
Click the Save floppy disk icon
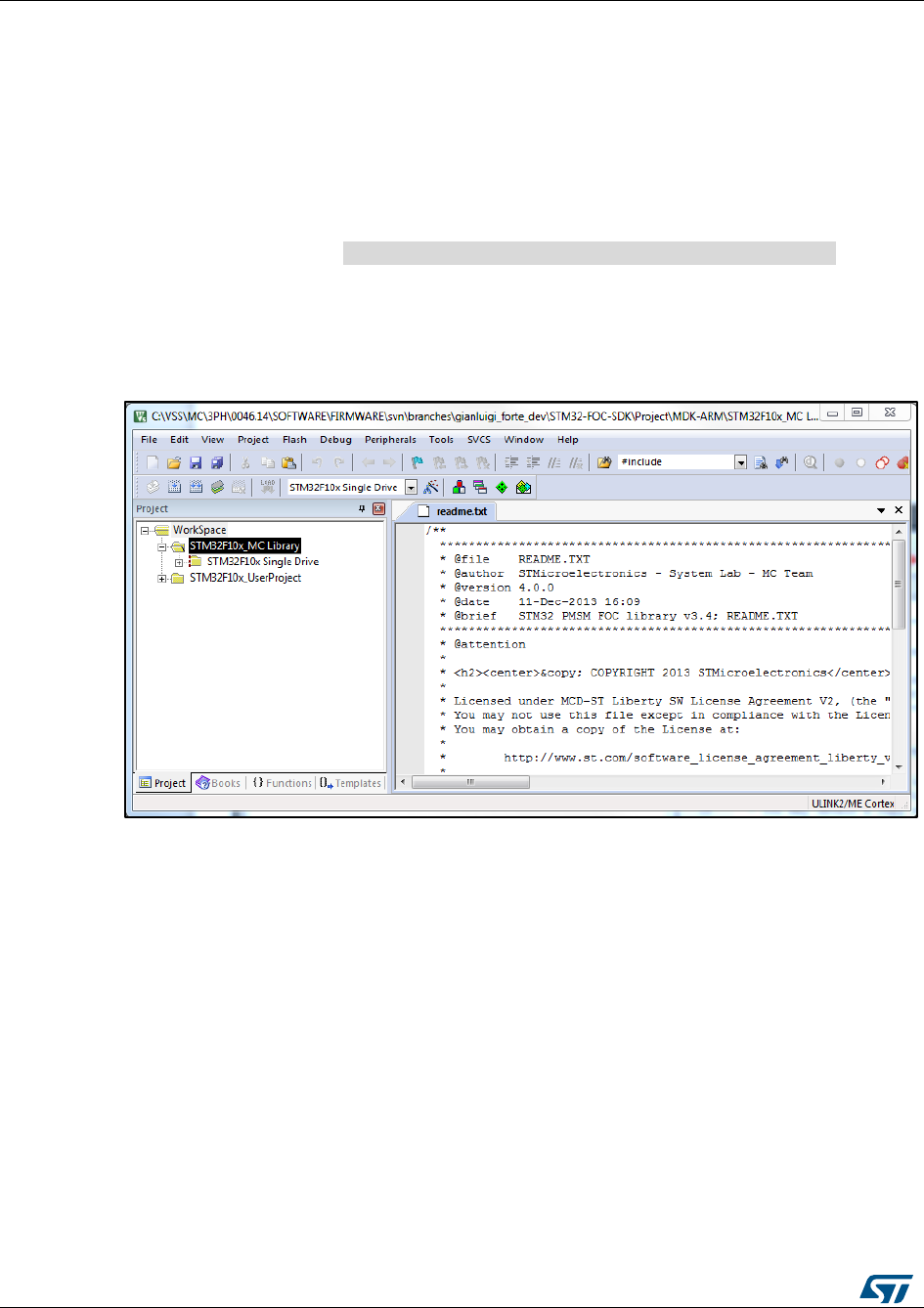[x=196, y=462]
